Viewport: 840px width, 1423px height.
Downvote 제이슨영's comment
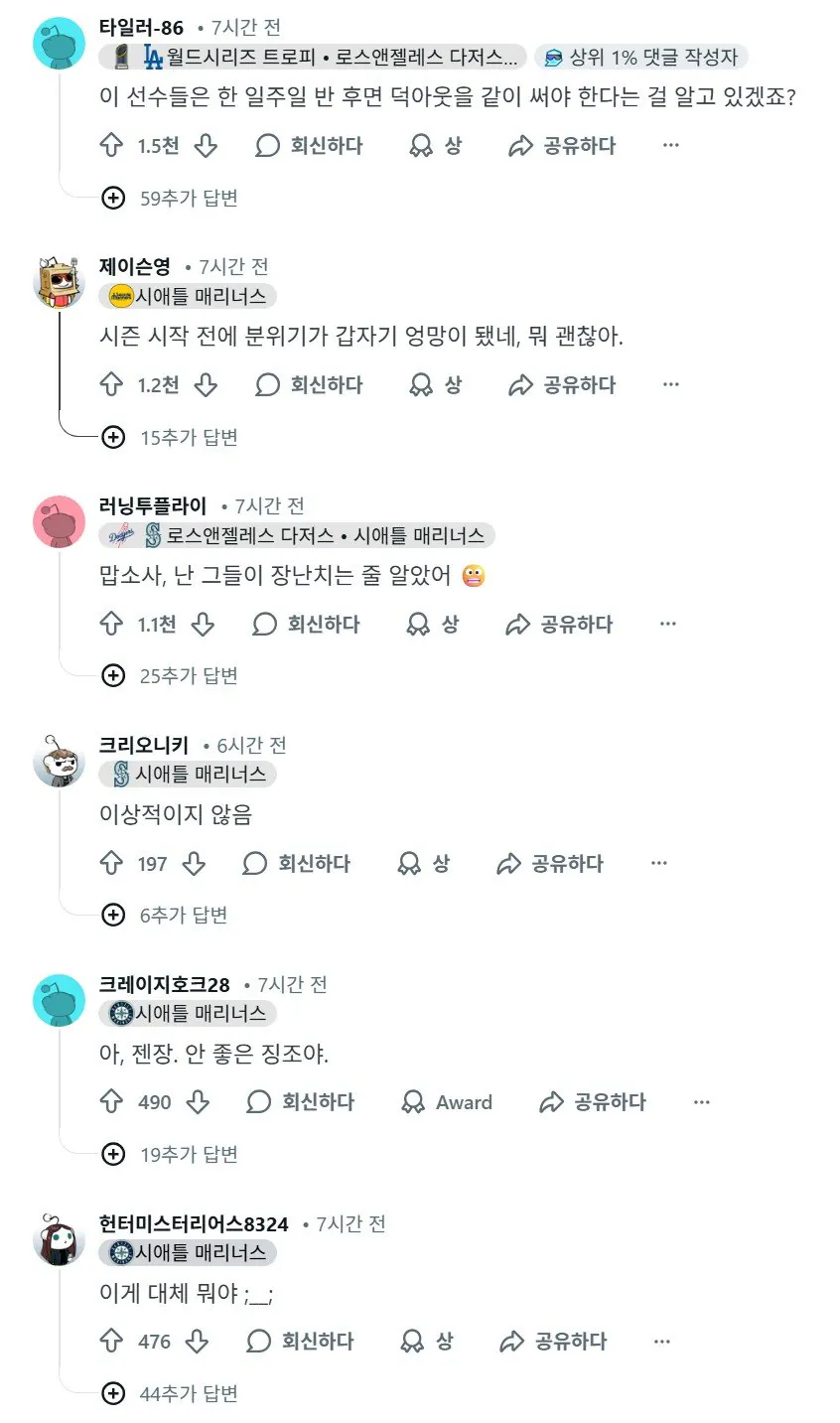pos(206,385)
